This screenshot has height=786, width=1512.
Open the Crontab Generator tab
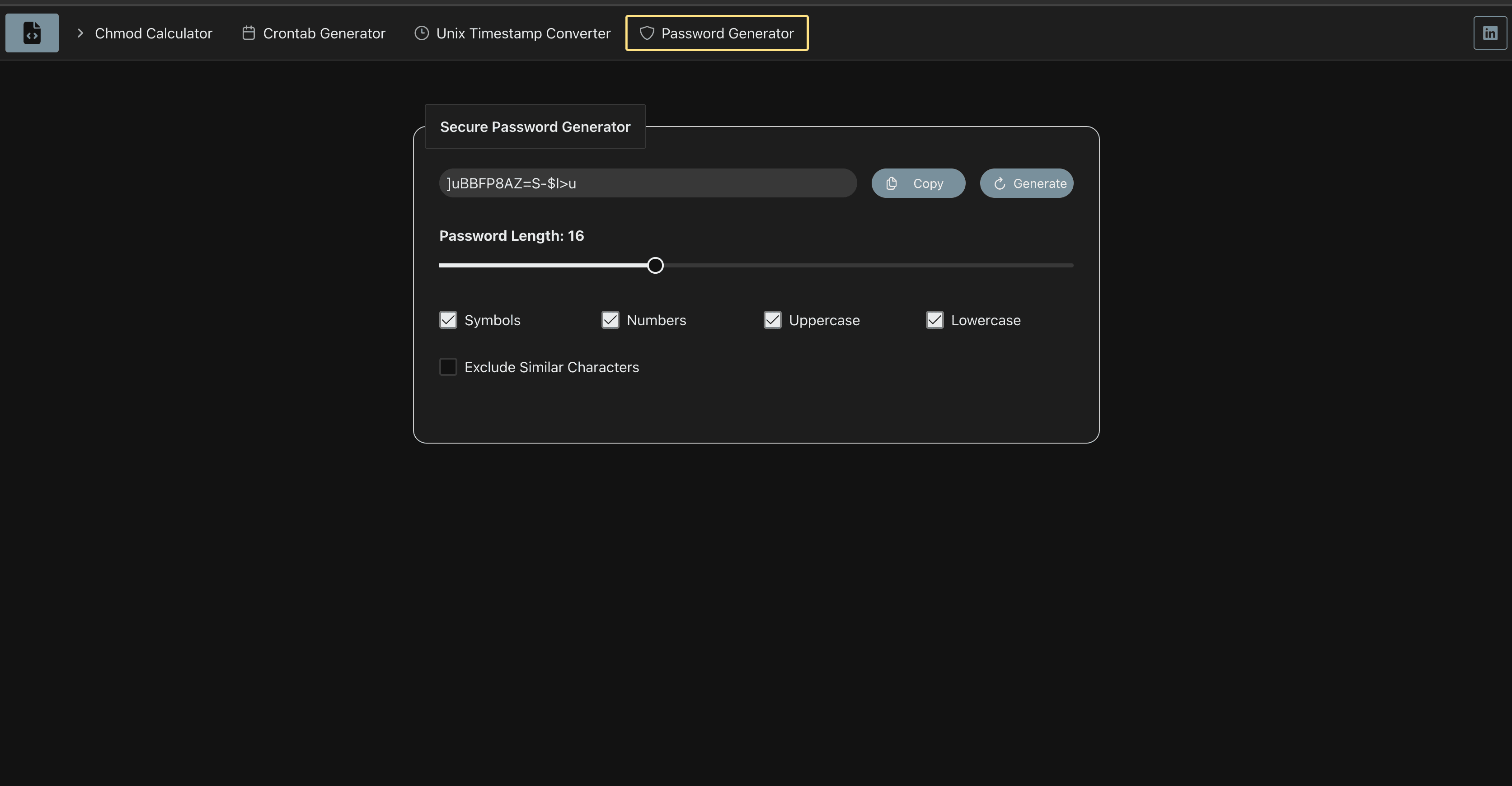(x=324, y=33)
